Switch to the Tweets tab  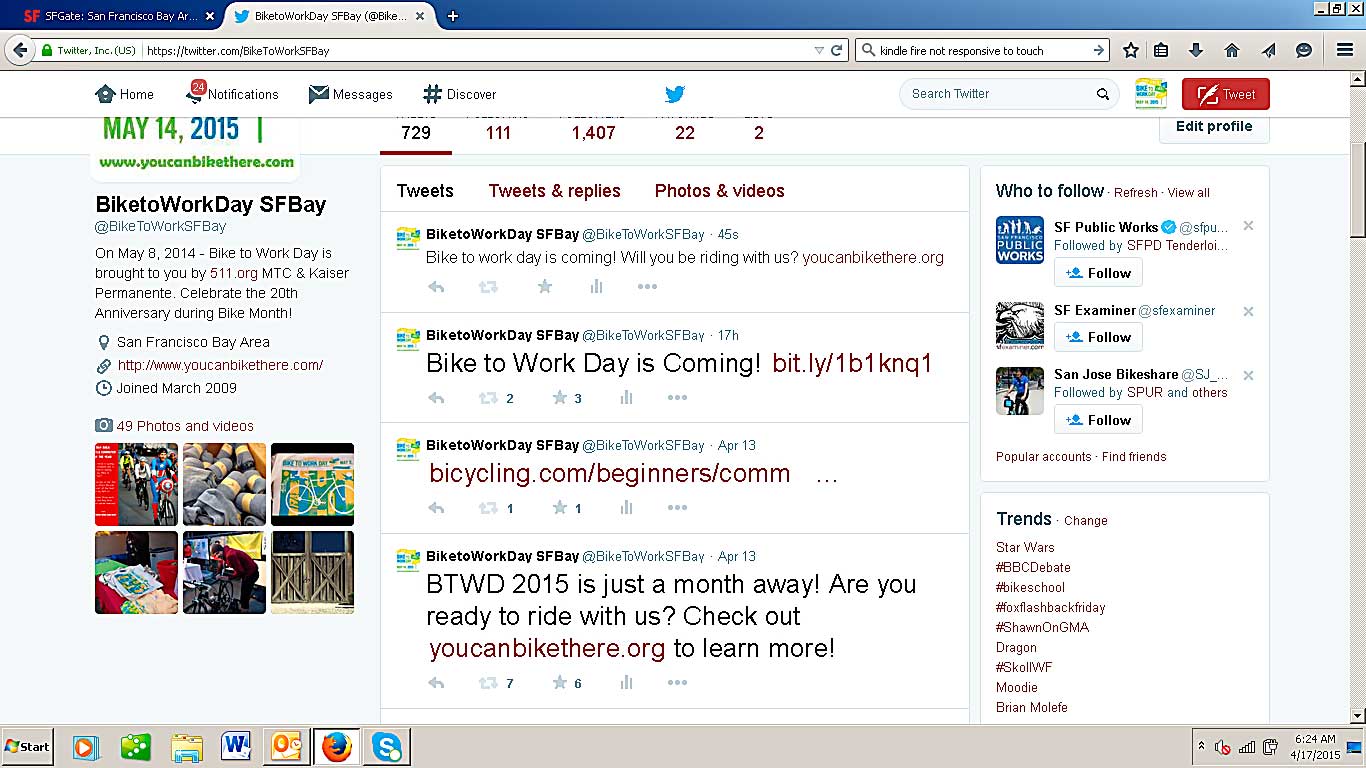(x=425, y=191)
